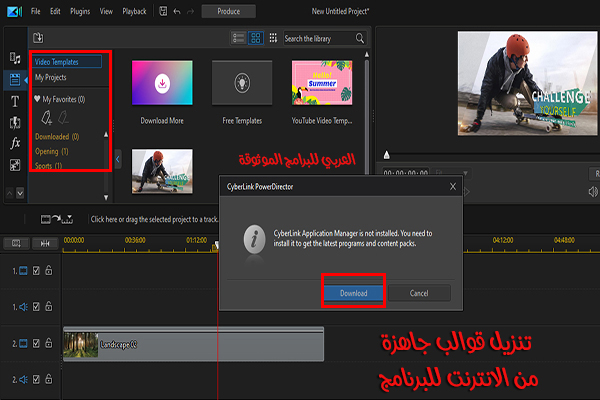
Task: Click video track 1 film icon
Action: (23, 271)
